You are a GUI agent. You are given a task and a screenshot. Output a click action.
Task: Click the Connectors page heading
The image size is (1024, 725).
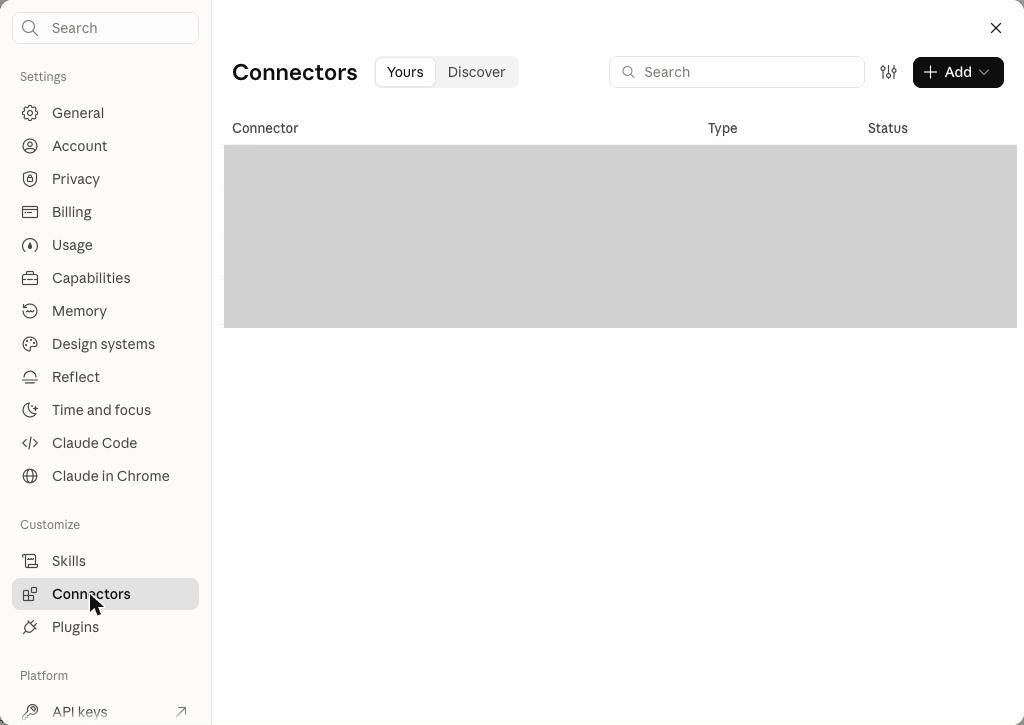pyautogui.click(x=295, y=72)
